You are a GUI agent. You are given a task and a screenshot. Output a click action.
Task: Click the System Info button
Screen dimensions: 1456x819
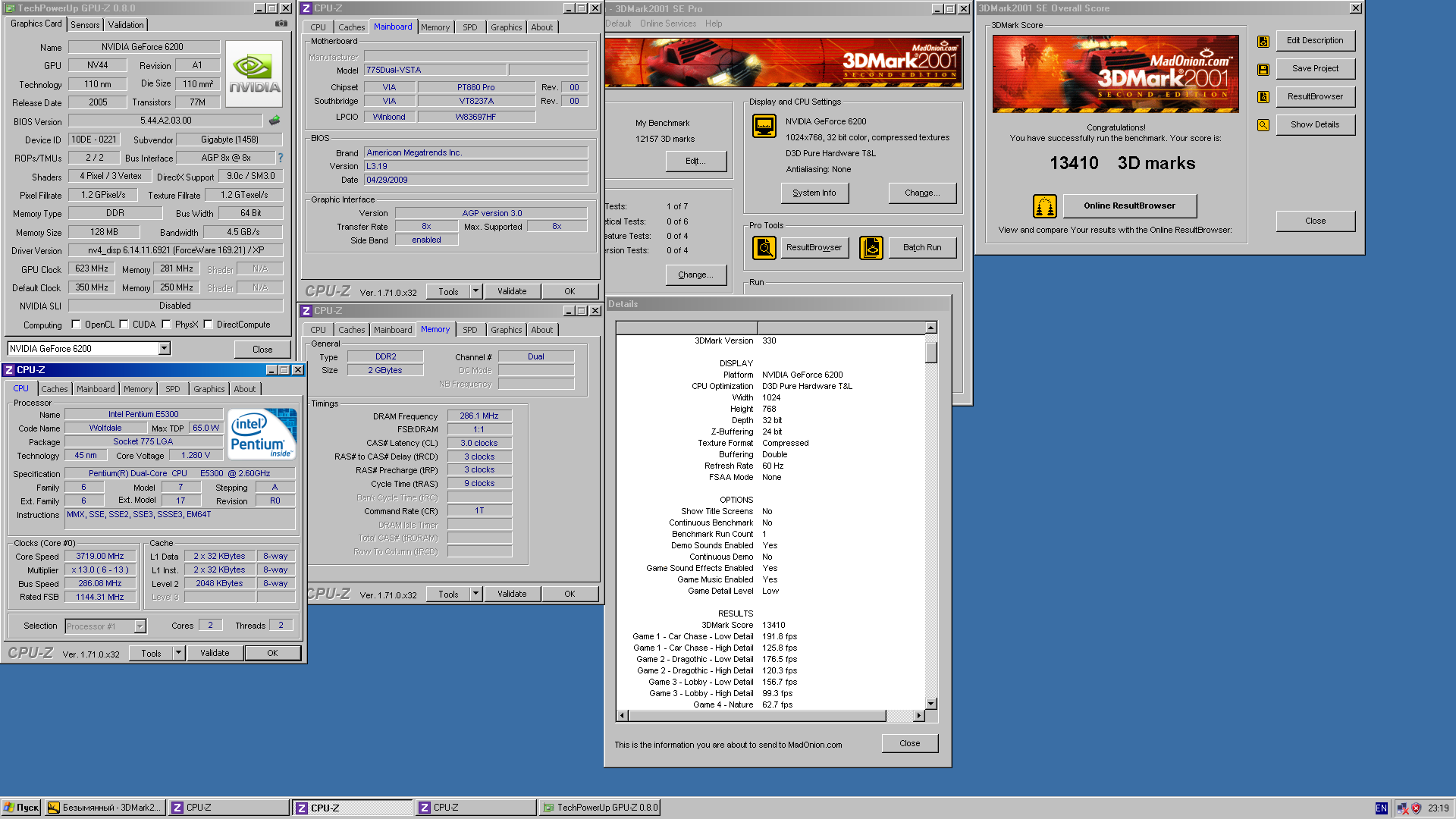point(814,193)
